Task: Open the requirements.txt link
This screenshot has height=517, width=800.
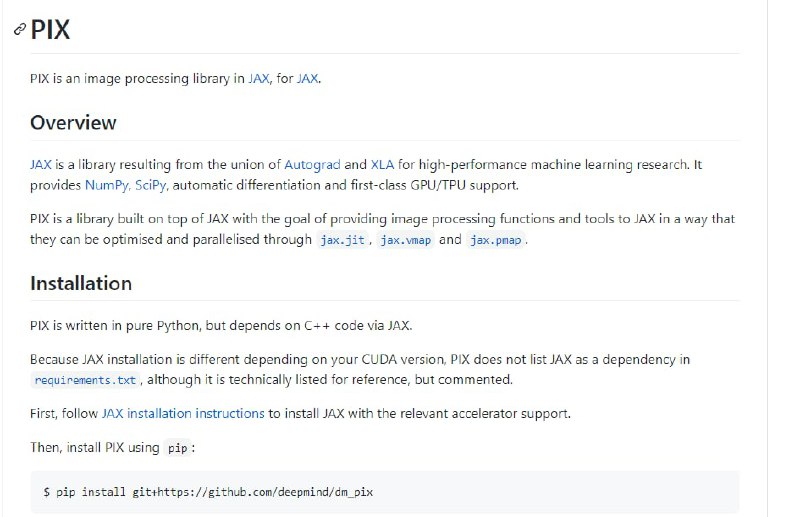Action: (x=85, y=380)
